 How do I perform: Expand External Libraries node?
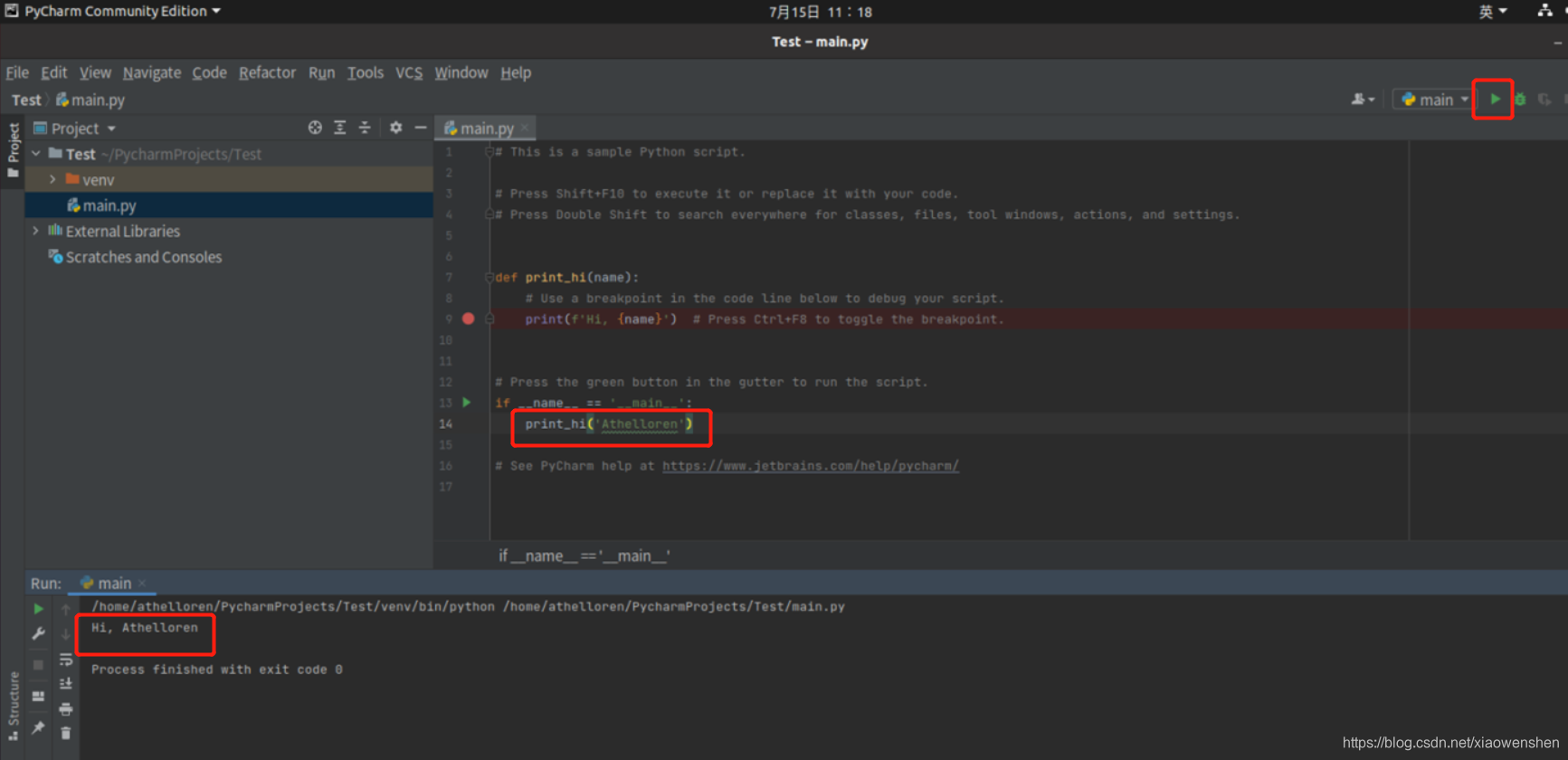click(36, 231)
